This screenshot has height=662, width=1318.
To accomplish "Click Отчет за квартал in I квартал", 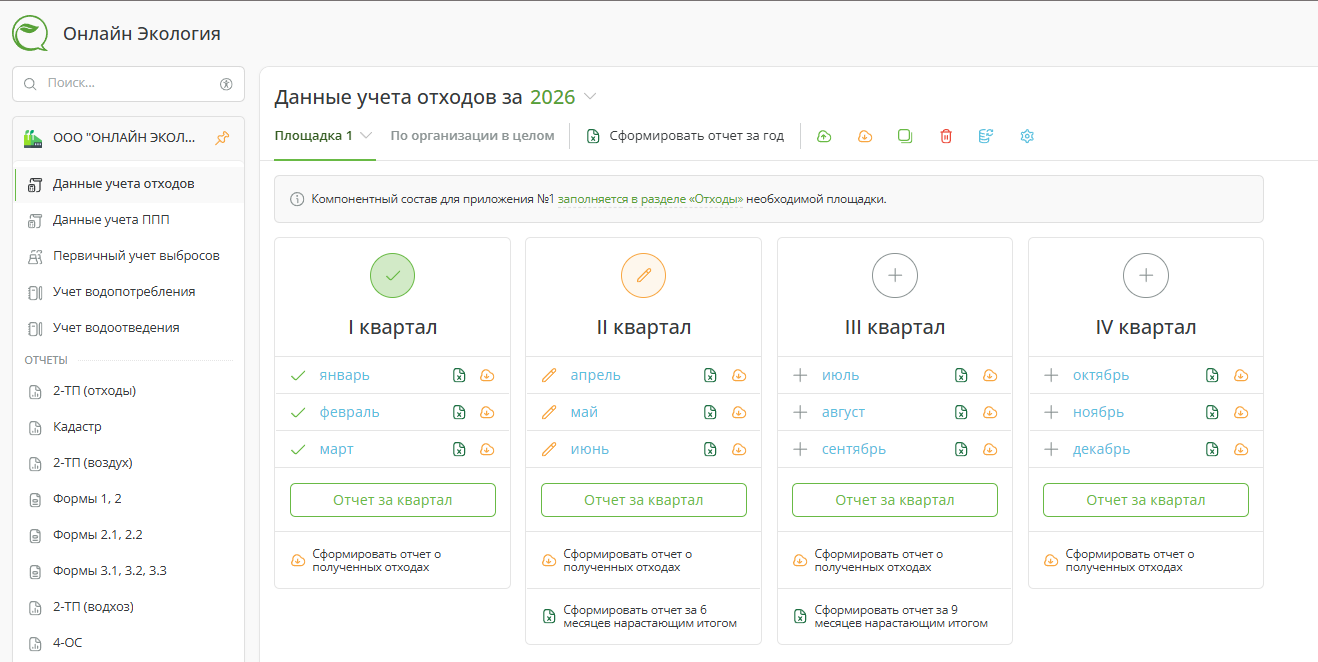I will point(392,500).
